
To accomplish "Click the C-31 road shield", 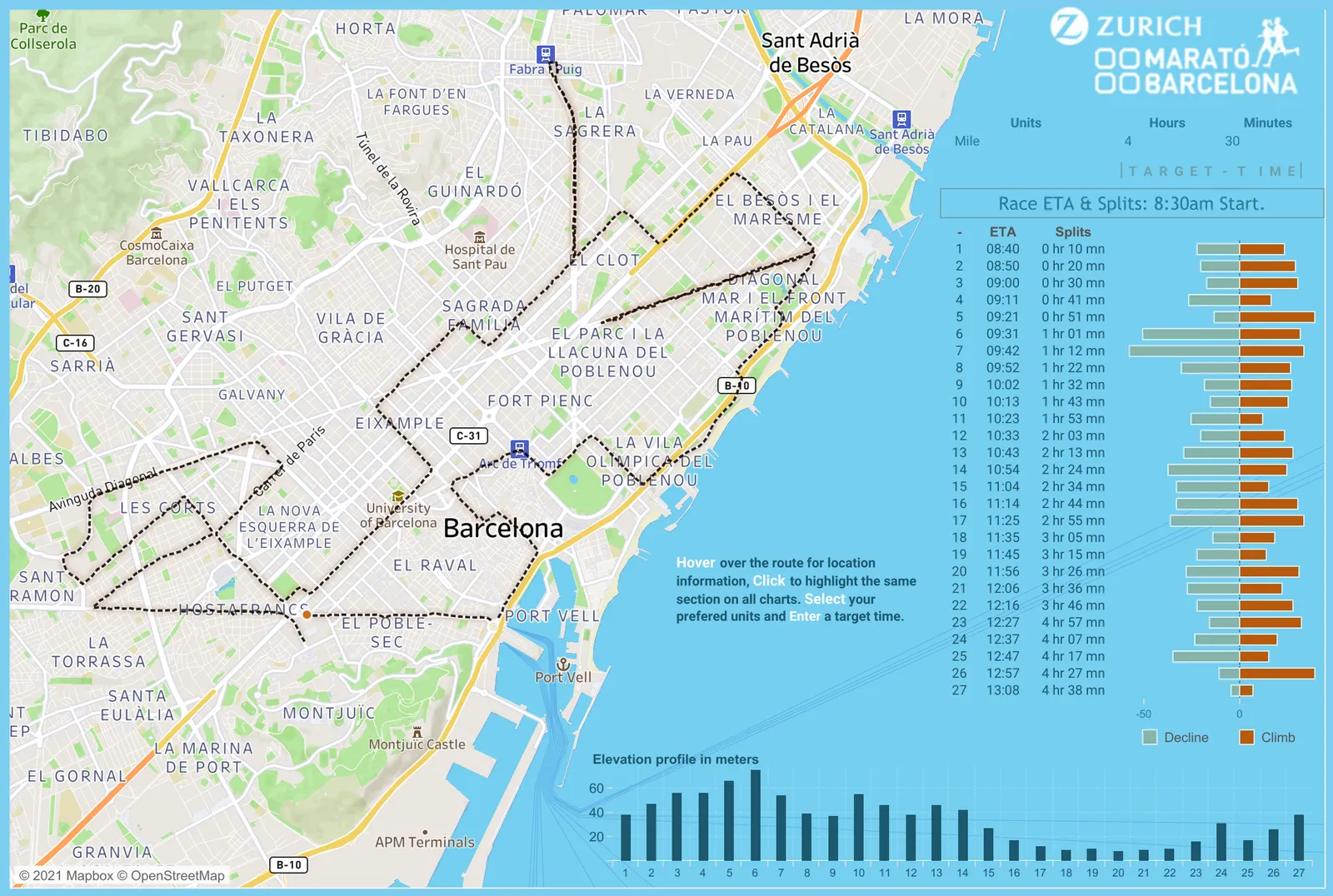I will click(x=469, y=436).
